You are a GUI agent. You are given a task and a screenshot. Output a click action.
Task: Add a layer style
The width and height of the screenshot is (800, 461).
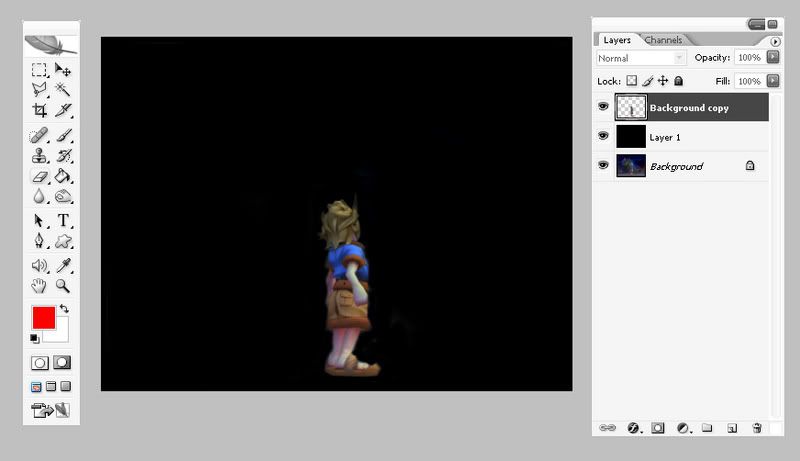633,428
